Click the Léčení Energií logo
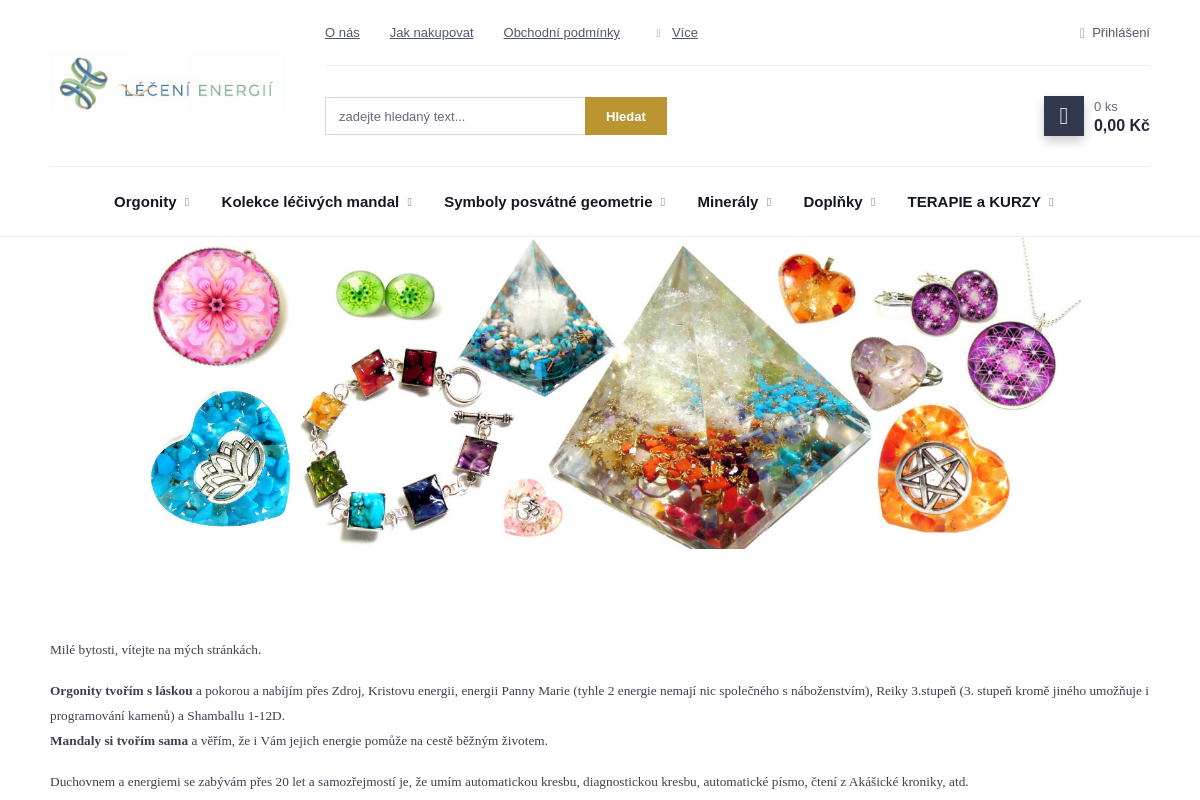Viewport: 1200px width, 800px height. 167,83
